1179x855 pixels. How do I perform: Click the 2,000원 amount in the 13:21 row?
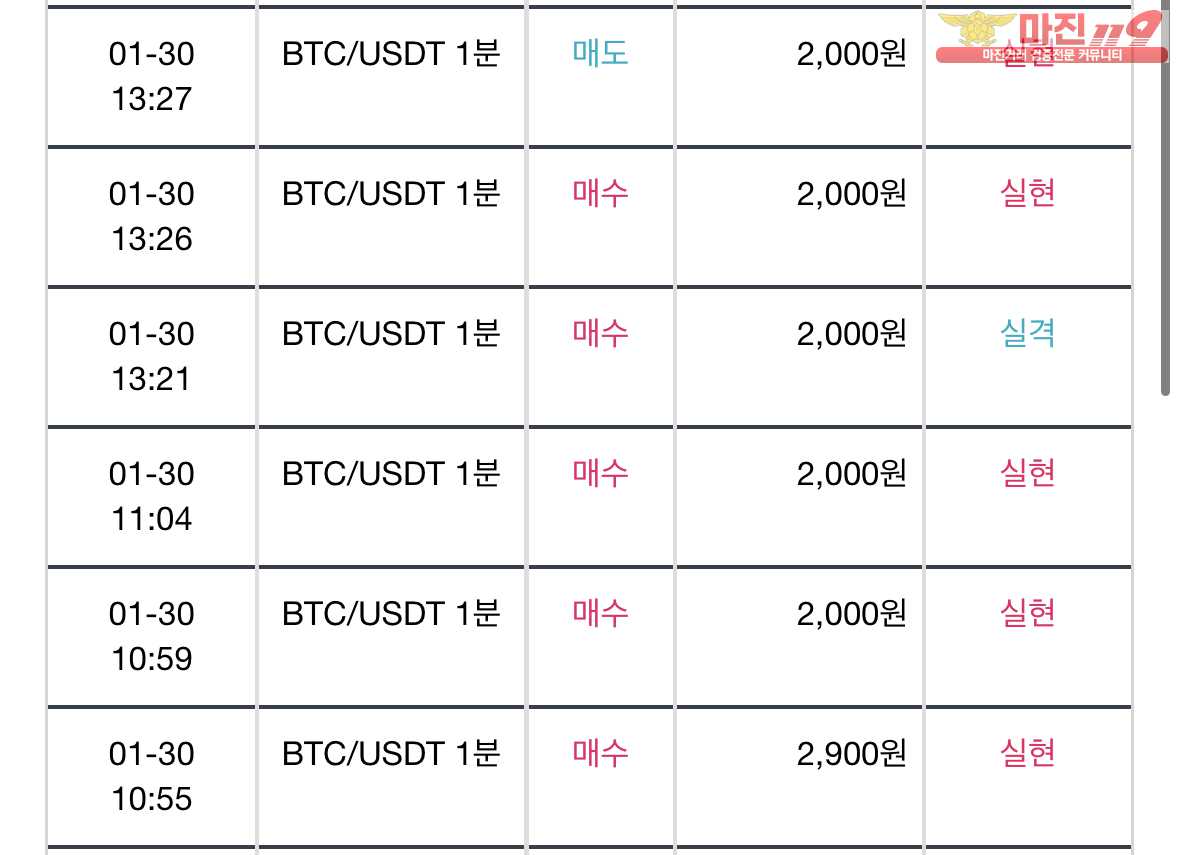[851, 333]
